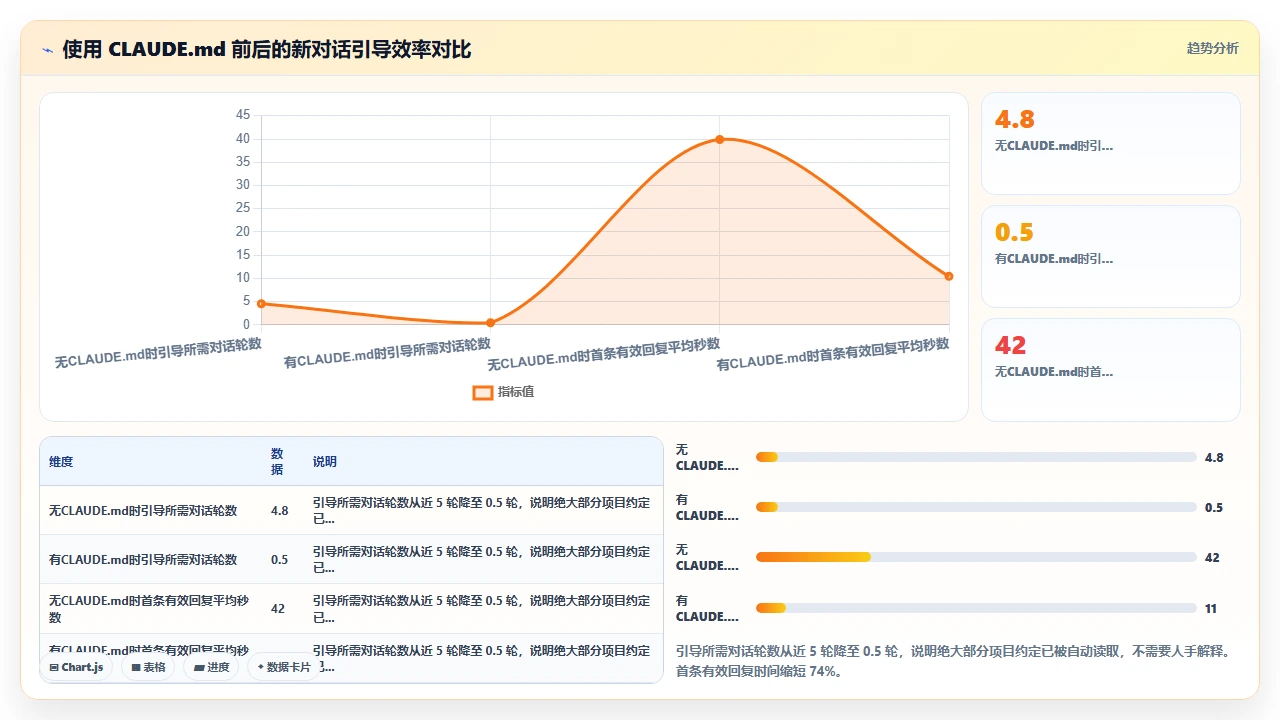
Task: Click x-axis label 无CLAUDE.md时首条有效回复平均秒数
Action: point(604,352)
